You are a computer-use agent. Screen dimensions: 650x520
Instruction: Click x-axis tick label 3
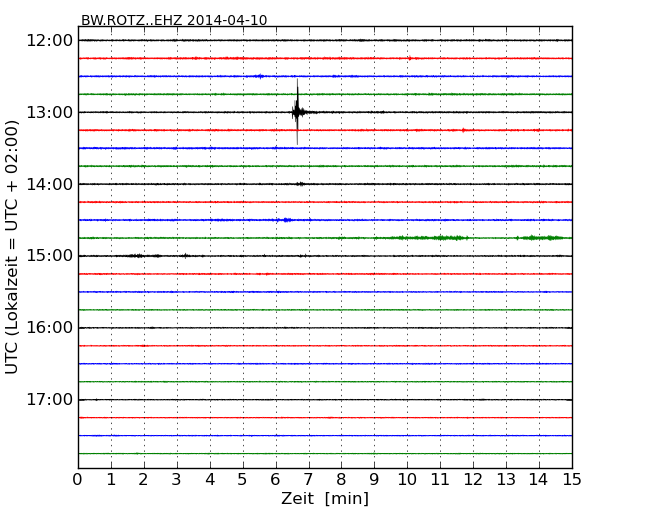177,480
